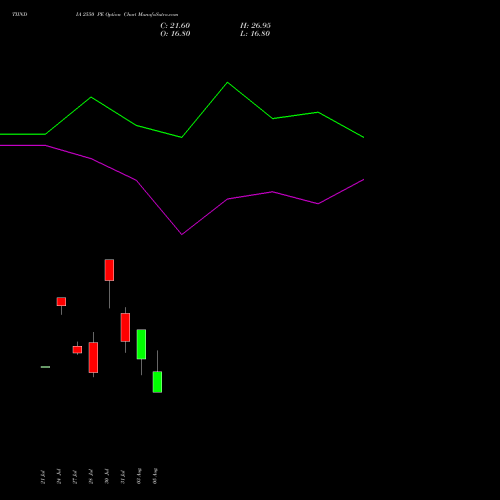Click the lowest trough of the purple line

[182, 234]
